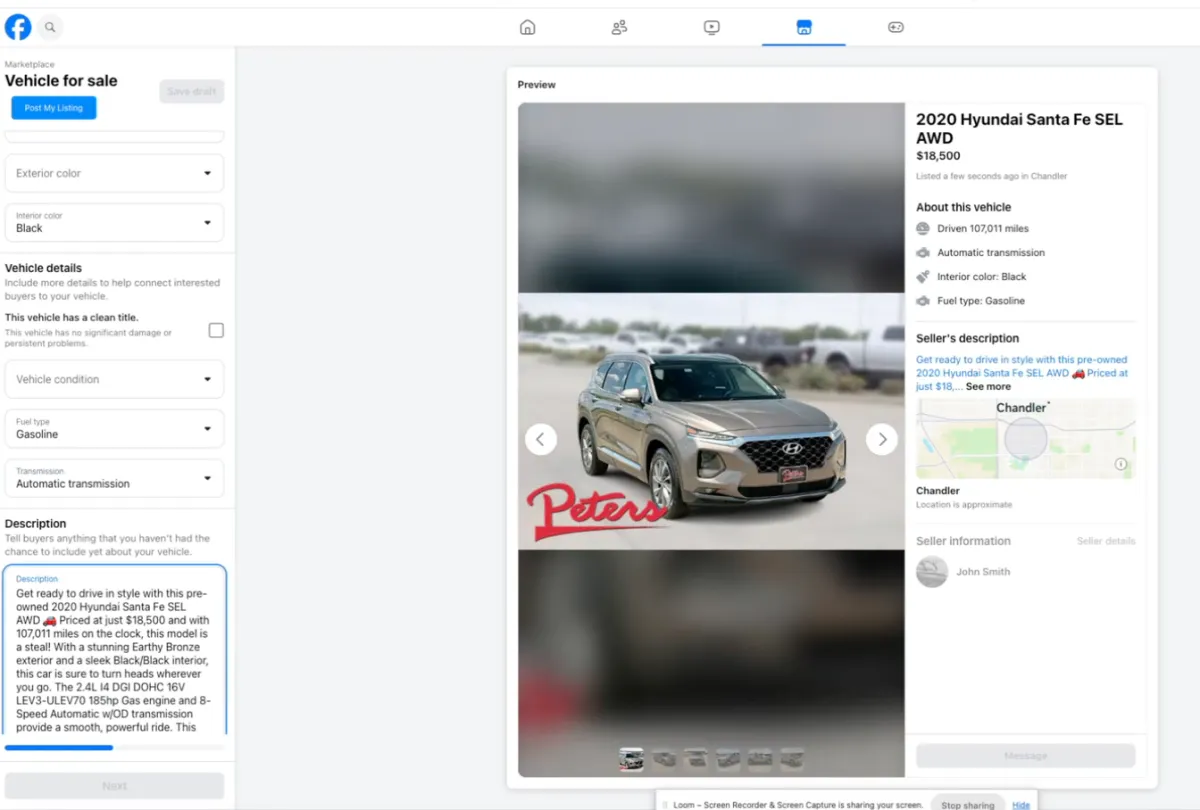Click the 2020 Hyundai Santa Fe title
1200x810 pixels.
1019,128
